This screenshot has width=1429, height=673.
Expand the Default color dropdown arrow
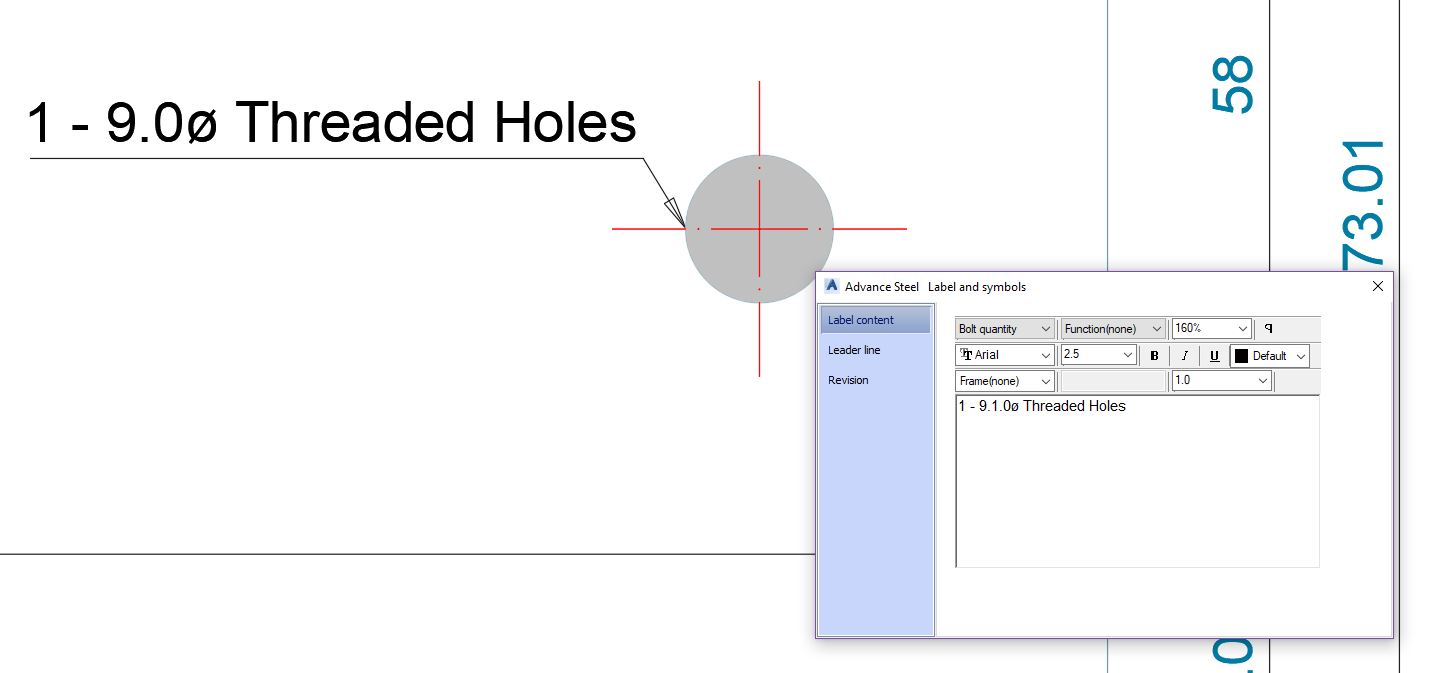(1300, 355)
